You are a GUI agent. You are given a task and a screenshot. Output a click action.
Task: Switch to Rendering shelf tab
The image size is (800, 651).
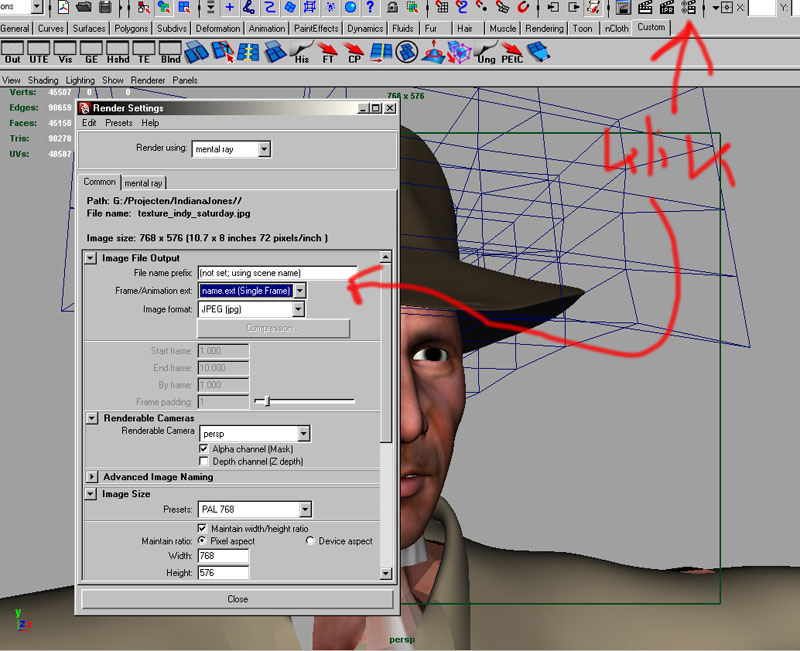[x=544, y=29]
